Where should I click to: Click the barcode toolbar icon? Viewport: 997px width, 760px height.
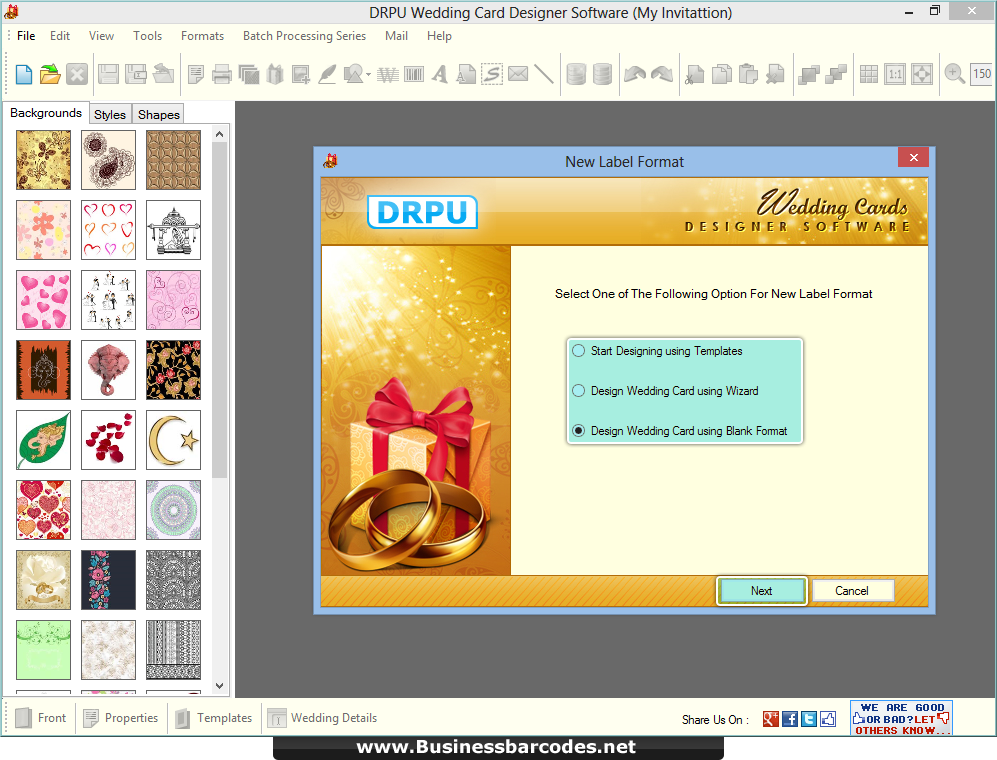(x=414, y=74)
